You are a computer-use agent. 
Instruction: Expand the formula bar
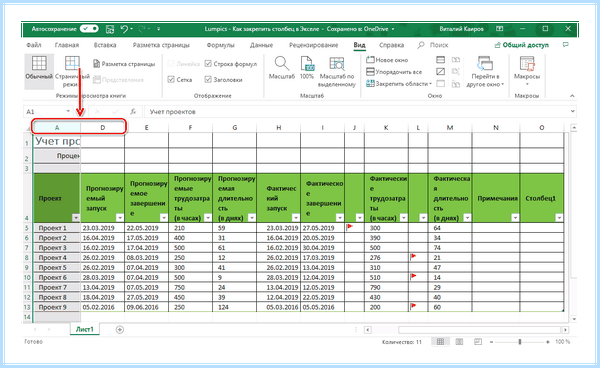[573, 112]
